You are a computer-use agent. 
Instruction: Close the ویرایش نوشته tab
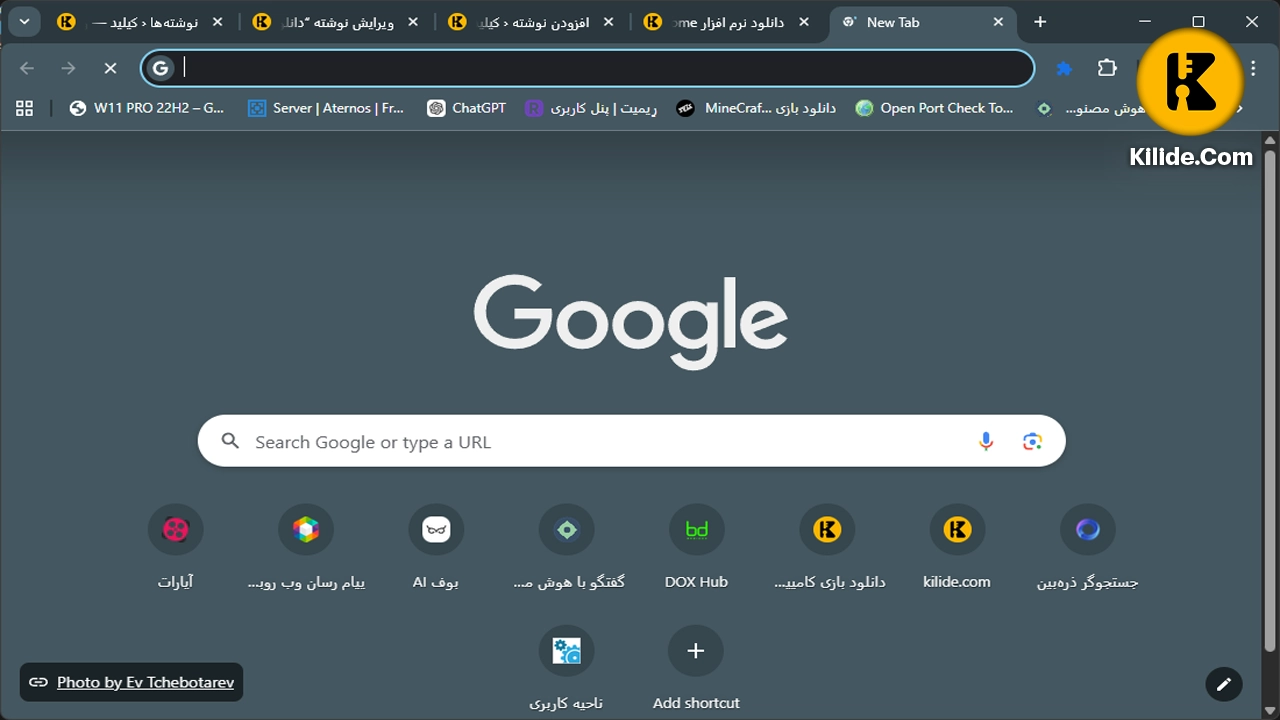(x=413, y=22)
